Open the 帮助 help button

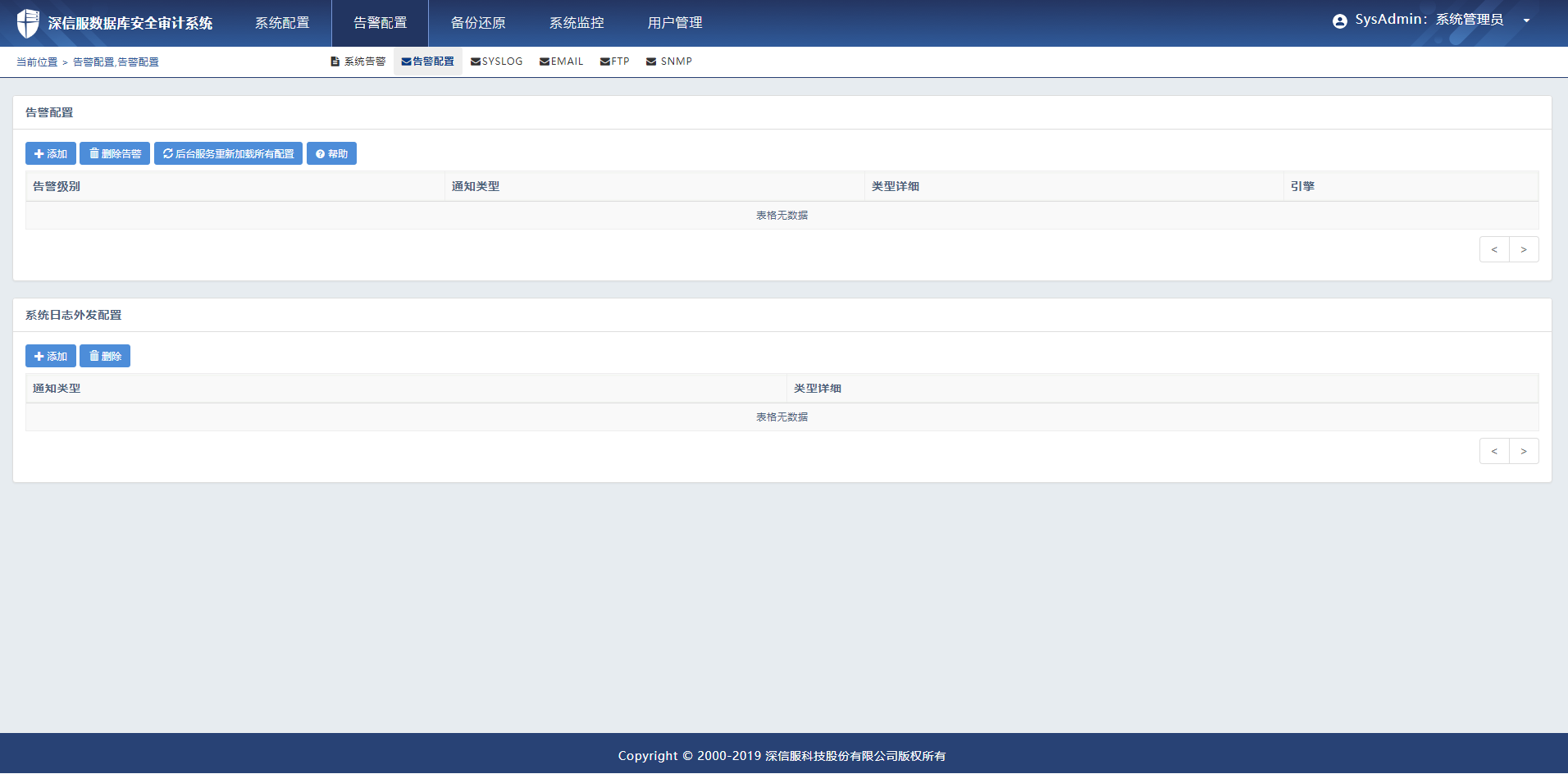pyautogui.click(x=332, y=154)
